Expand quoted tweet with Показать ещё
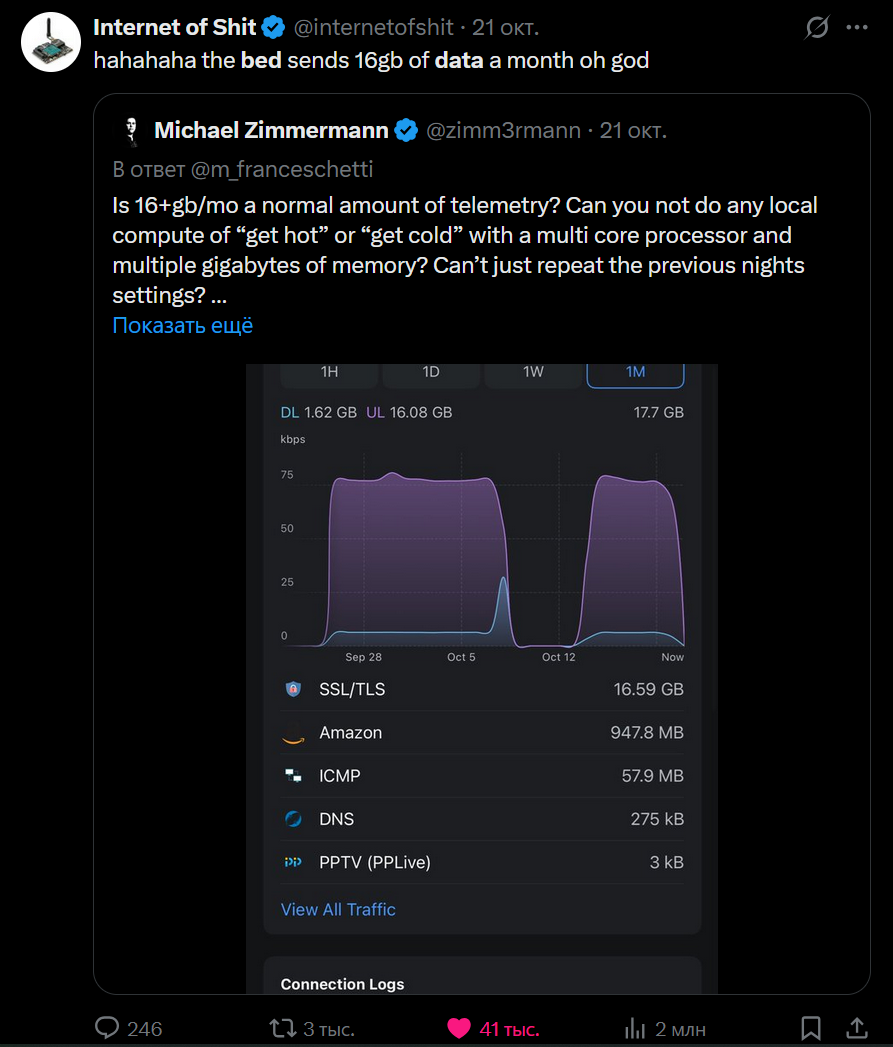Screen dimensions: 893x1047 182,326
